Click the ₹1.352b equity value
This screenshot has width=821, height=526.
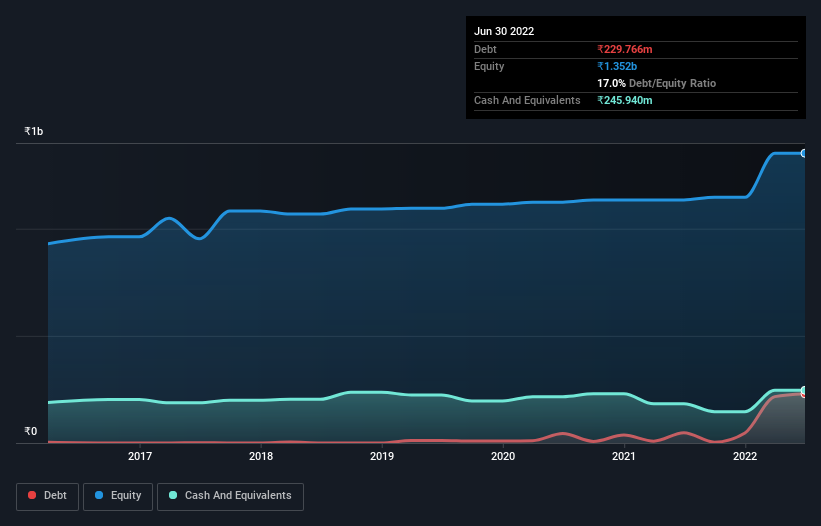point(617,66)
